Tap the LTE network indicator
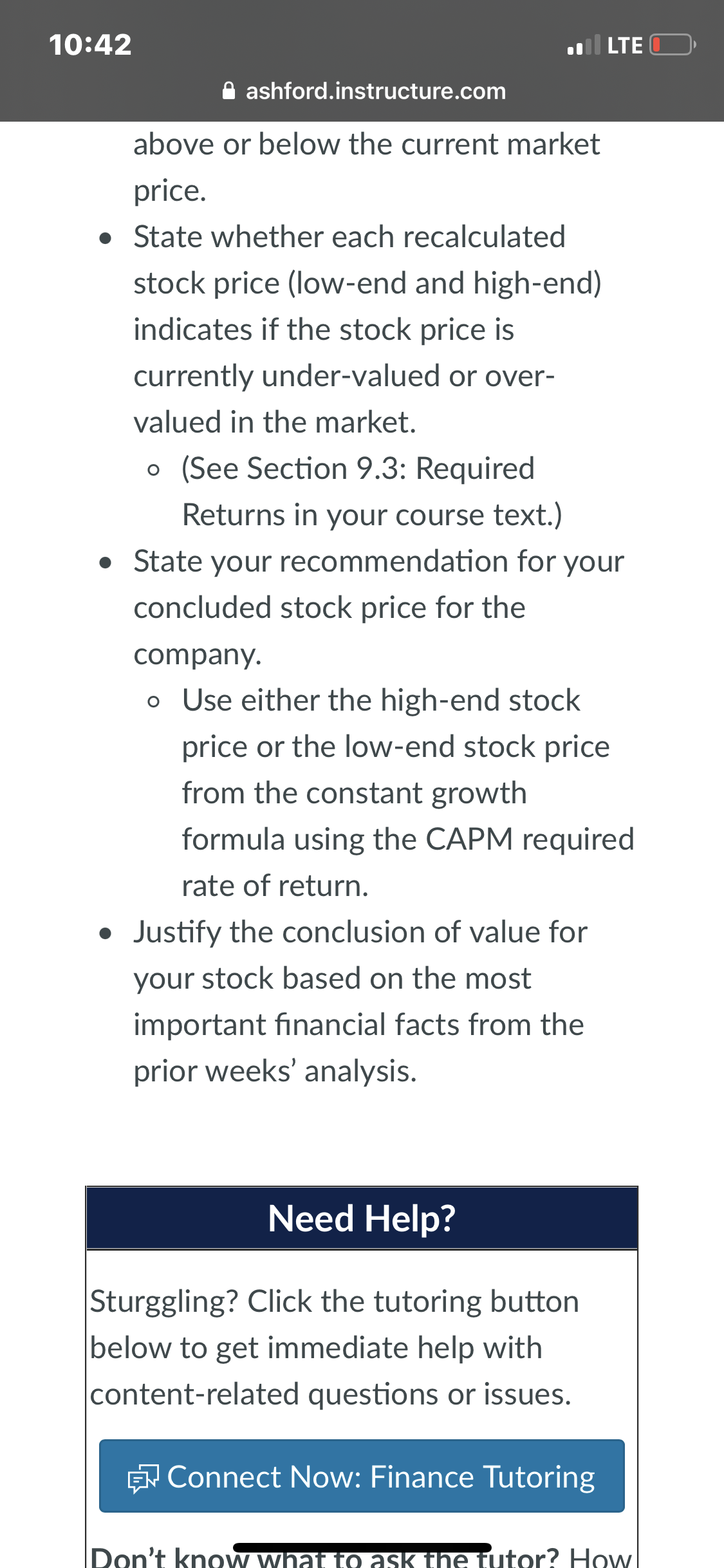The image size is (724, 1568). pyautogui.click(x=625, y=45)
